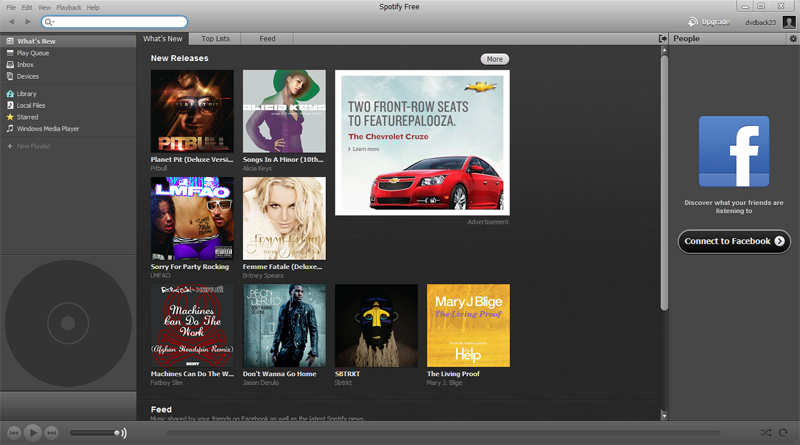Skip to previous track

coord(14,433)
